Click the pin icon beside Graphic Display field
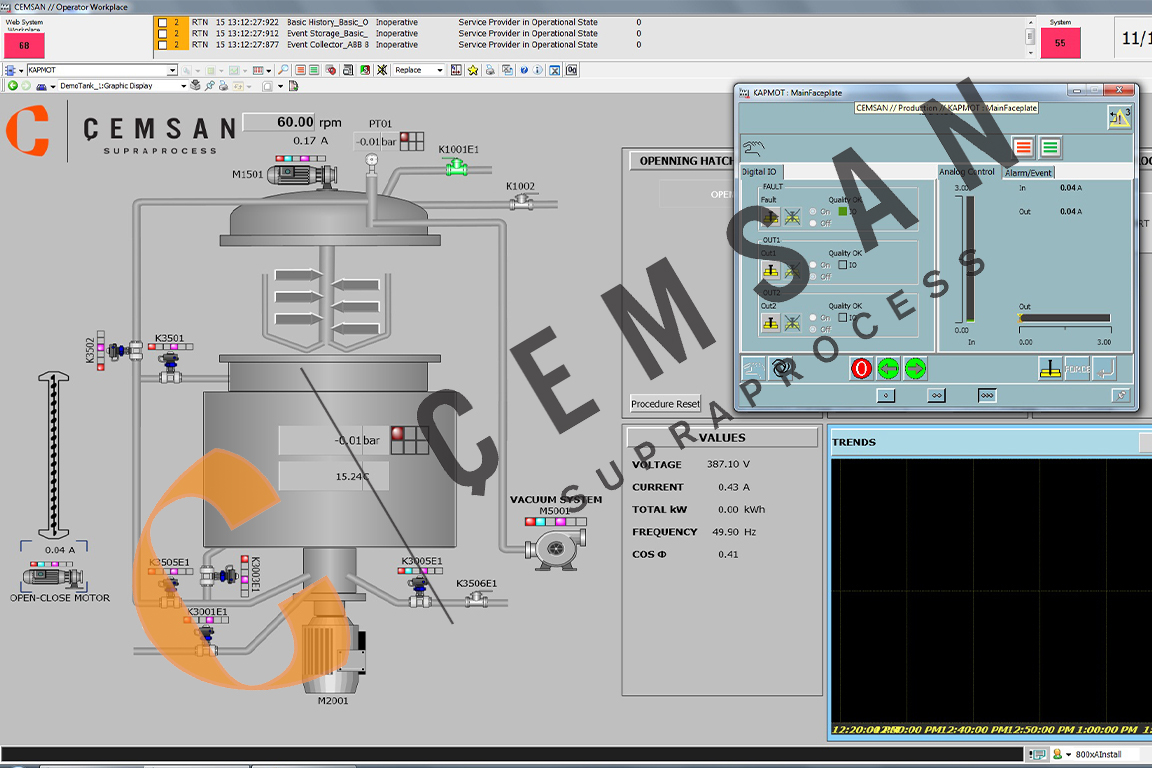The image size is (1152, 768). (210, 86)
